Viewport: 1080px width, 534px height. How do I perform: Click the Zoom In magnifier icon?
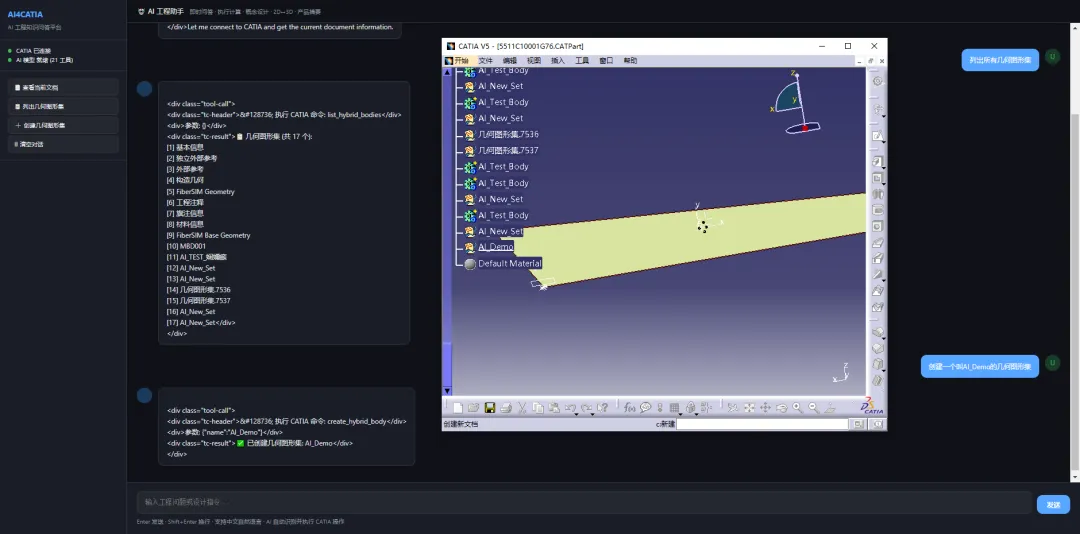point(797,408)
